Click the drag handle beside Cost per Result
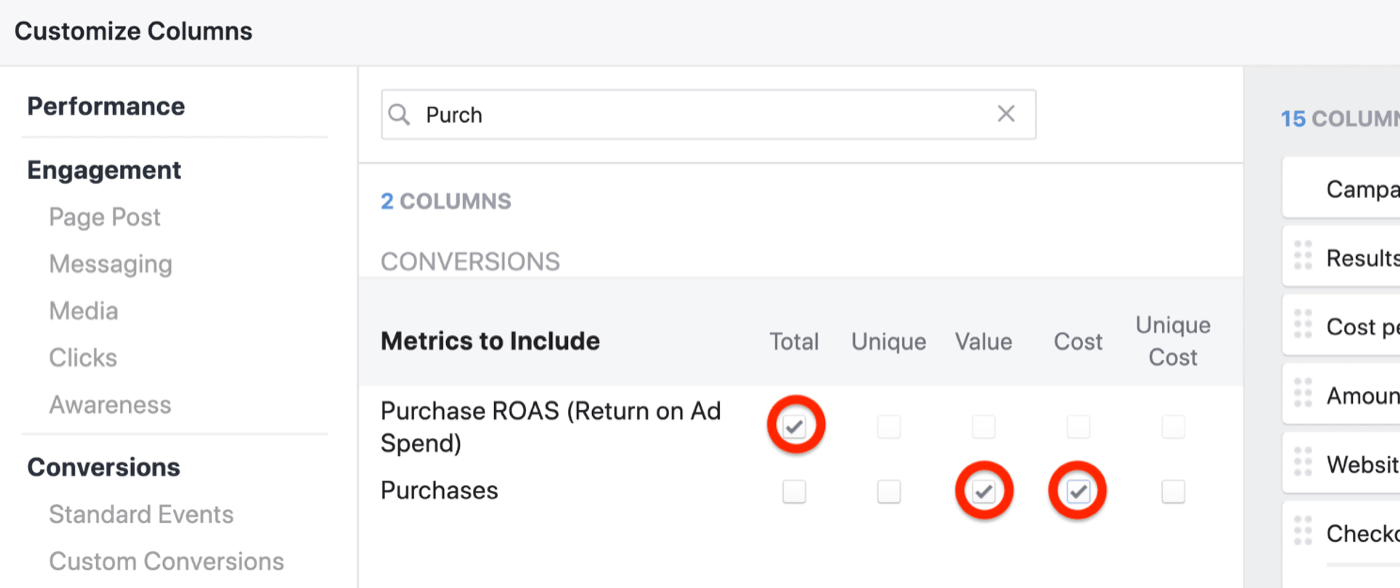This screenshot has height=588, width=1400. pos(1303,324)
